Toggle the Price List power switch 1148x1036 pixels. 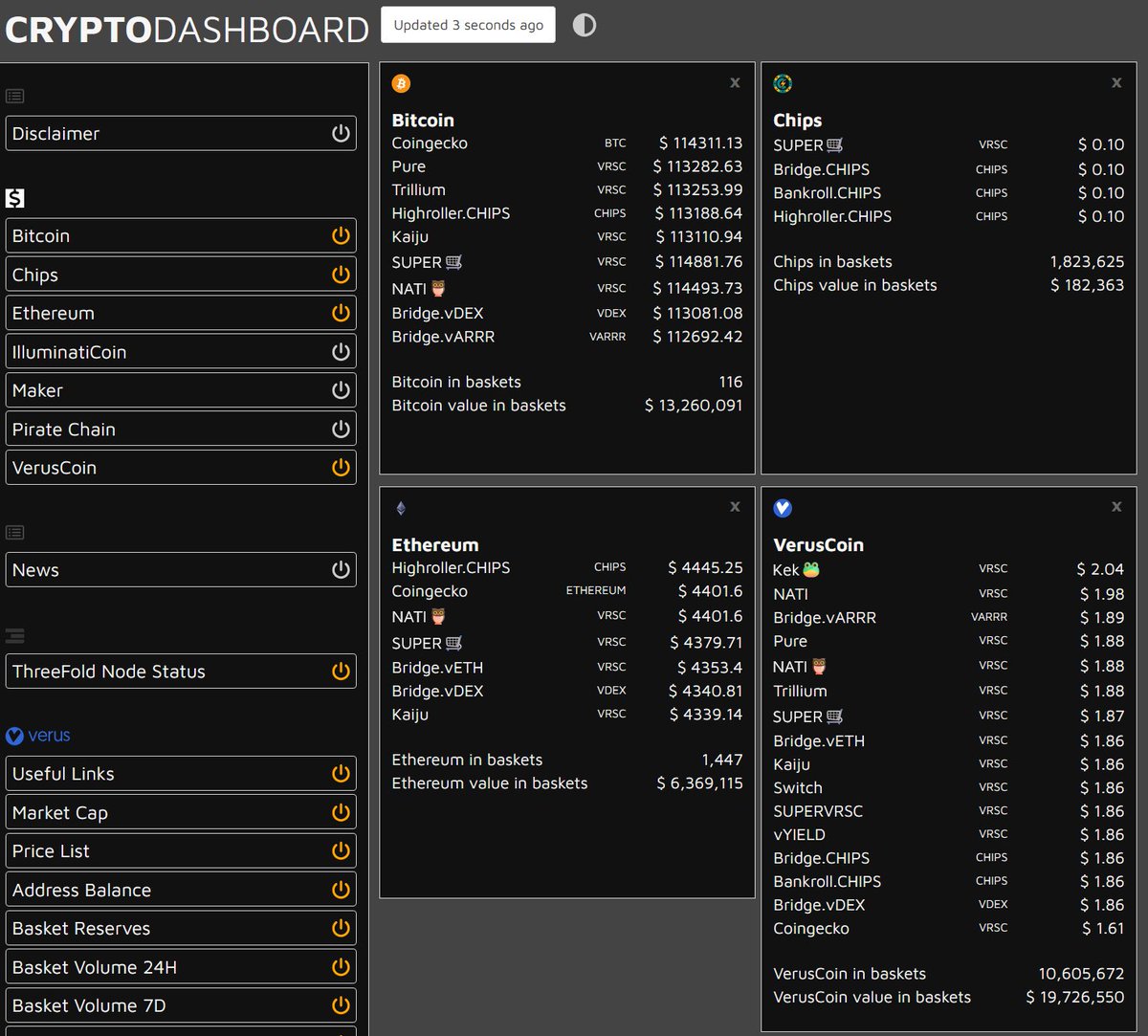pos(341,851)
